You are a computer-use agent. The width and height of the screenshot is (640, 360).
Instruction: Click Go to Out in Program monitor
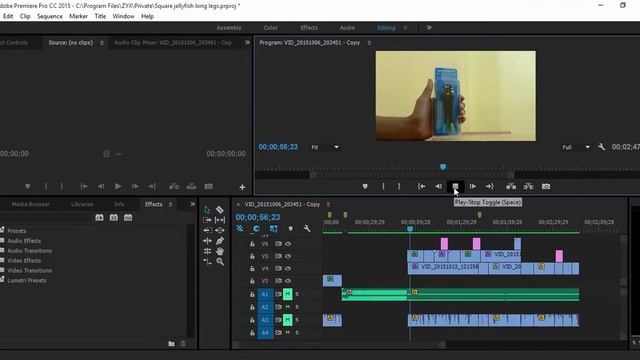[490, 187]
